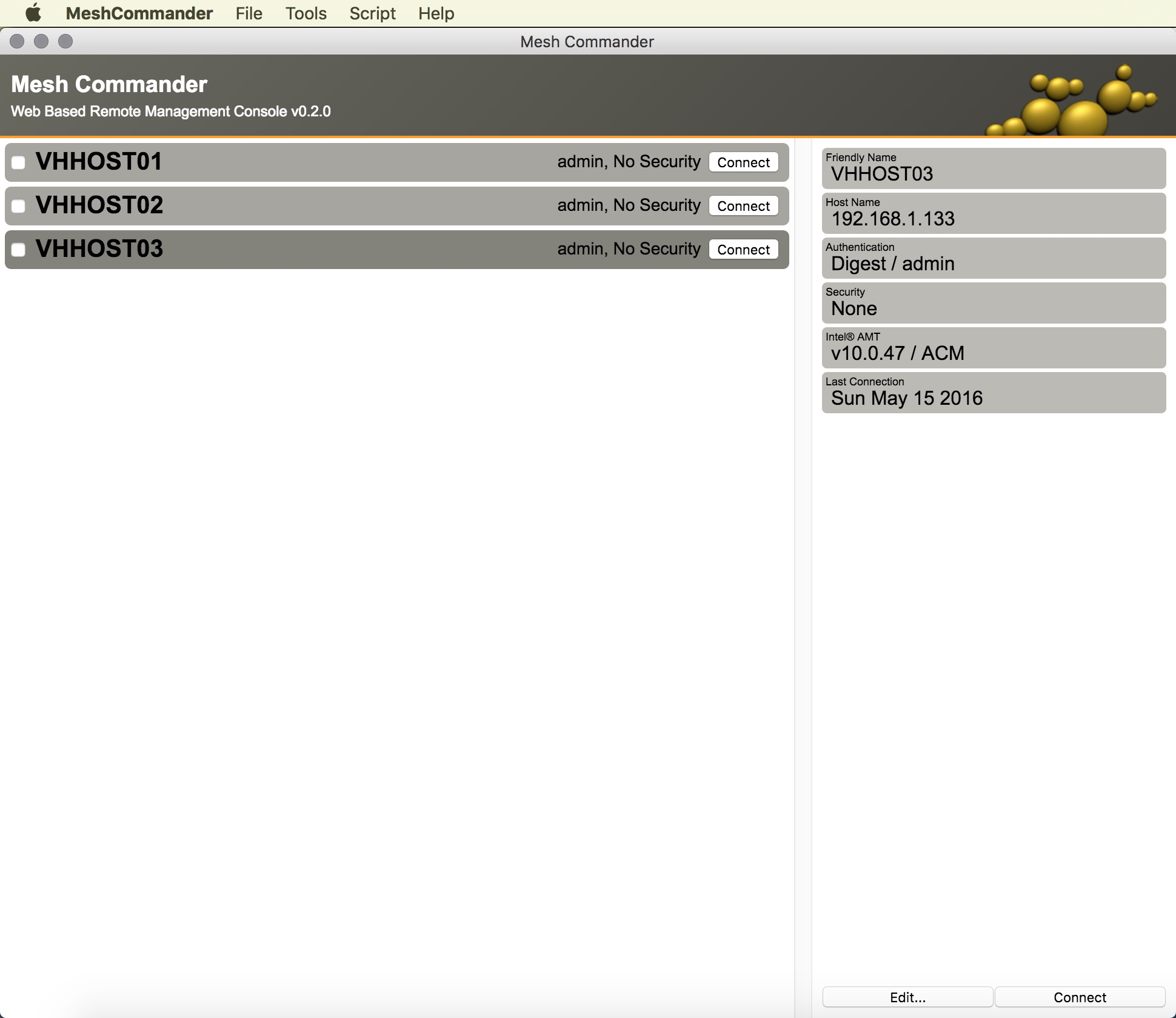Viewport: 1176px width, 1018px height.
Task: Check the VHHOST03 checkbox
Action: (x=19, y=250)
